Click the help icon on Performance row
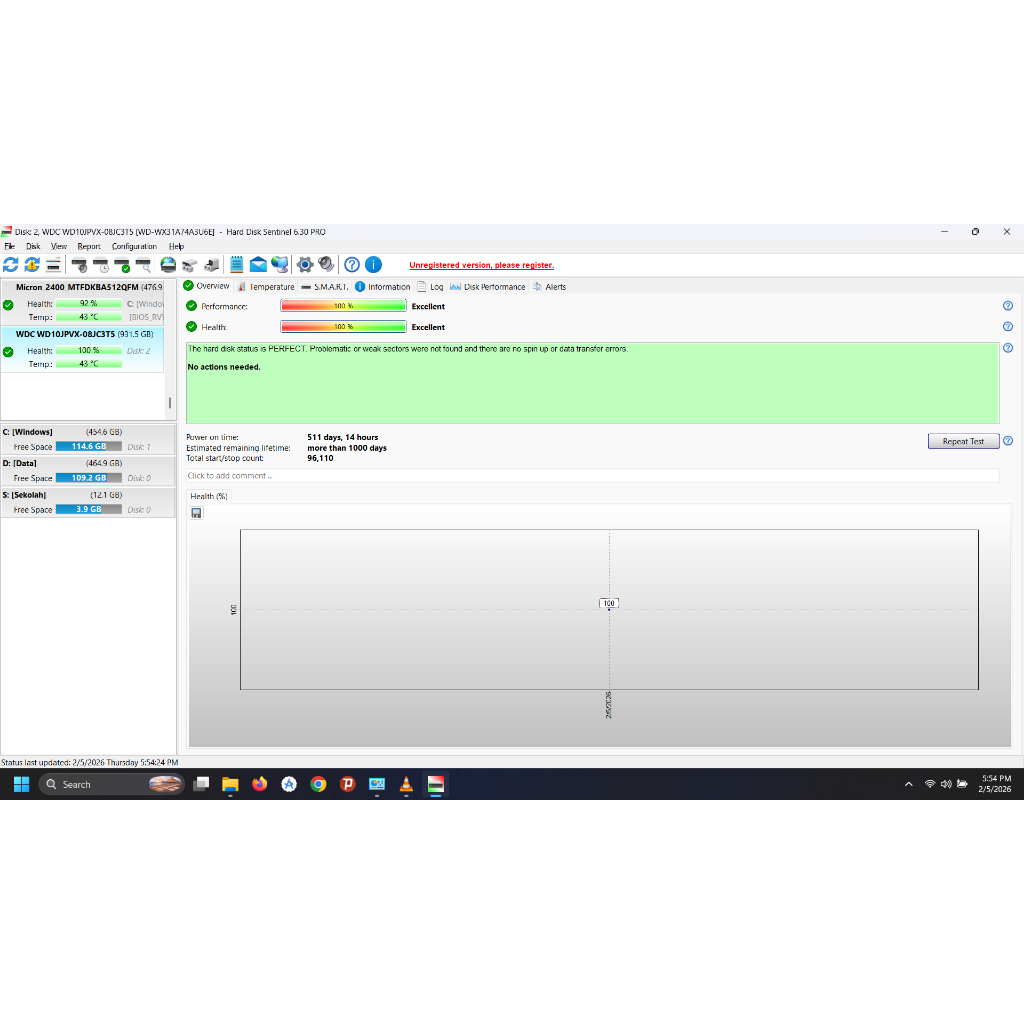Image resolution: width=1024 pixels, height=1024 pixels. coord(1007,306)
